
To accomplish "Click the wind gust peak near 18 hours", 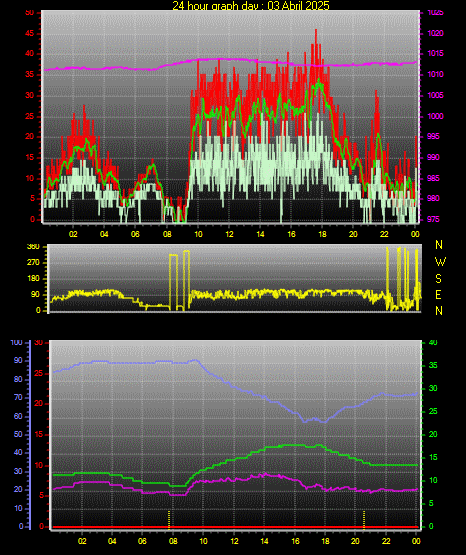I will click(x=316, y=31).
